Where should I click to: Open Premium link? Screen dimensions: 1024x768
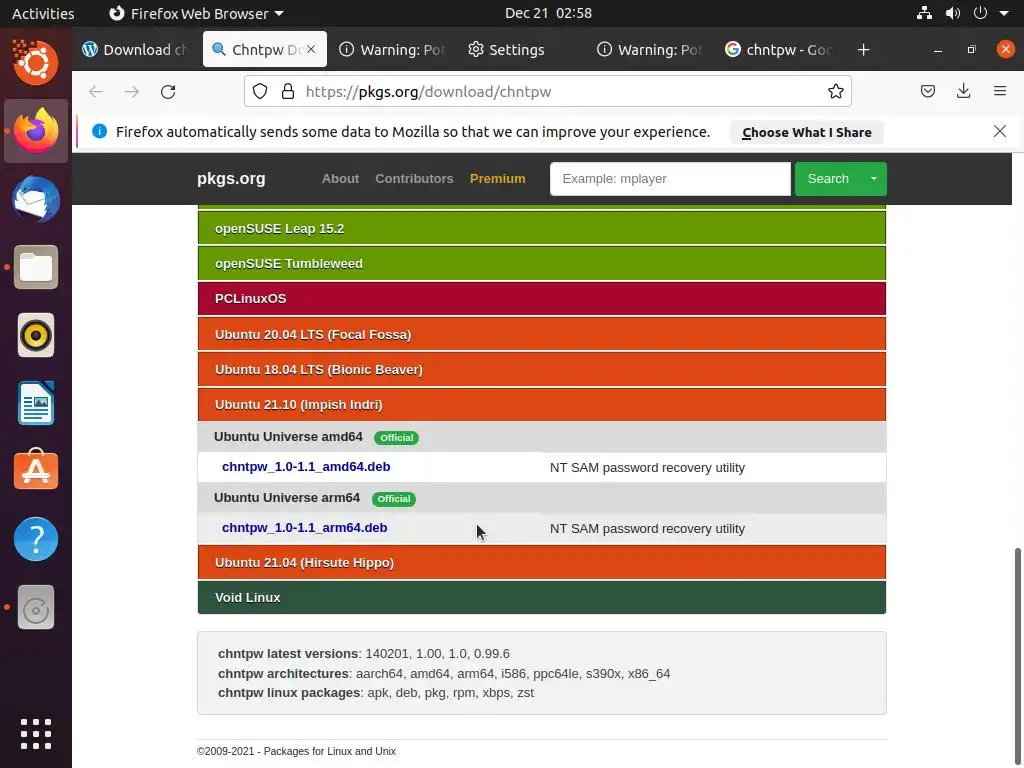pos(498,178)
